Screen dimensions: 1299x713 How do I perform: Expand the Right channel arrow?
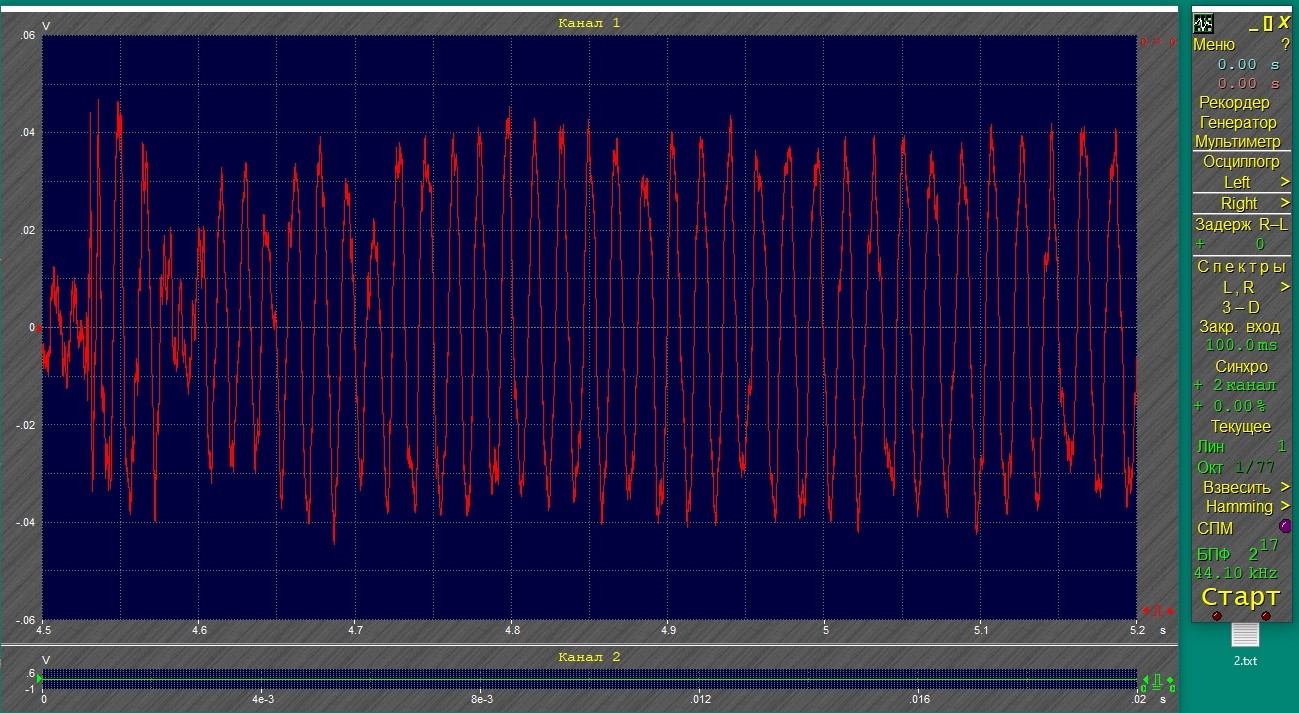click(1285, 203)
